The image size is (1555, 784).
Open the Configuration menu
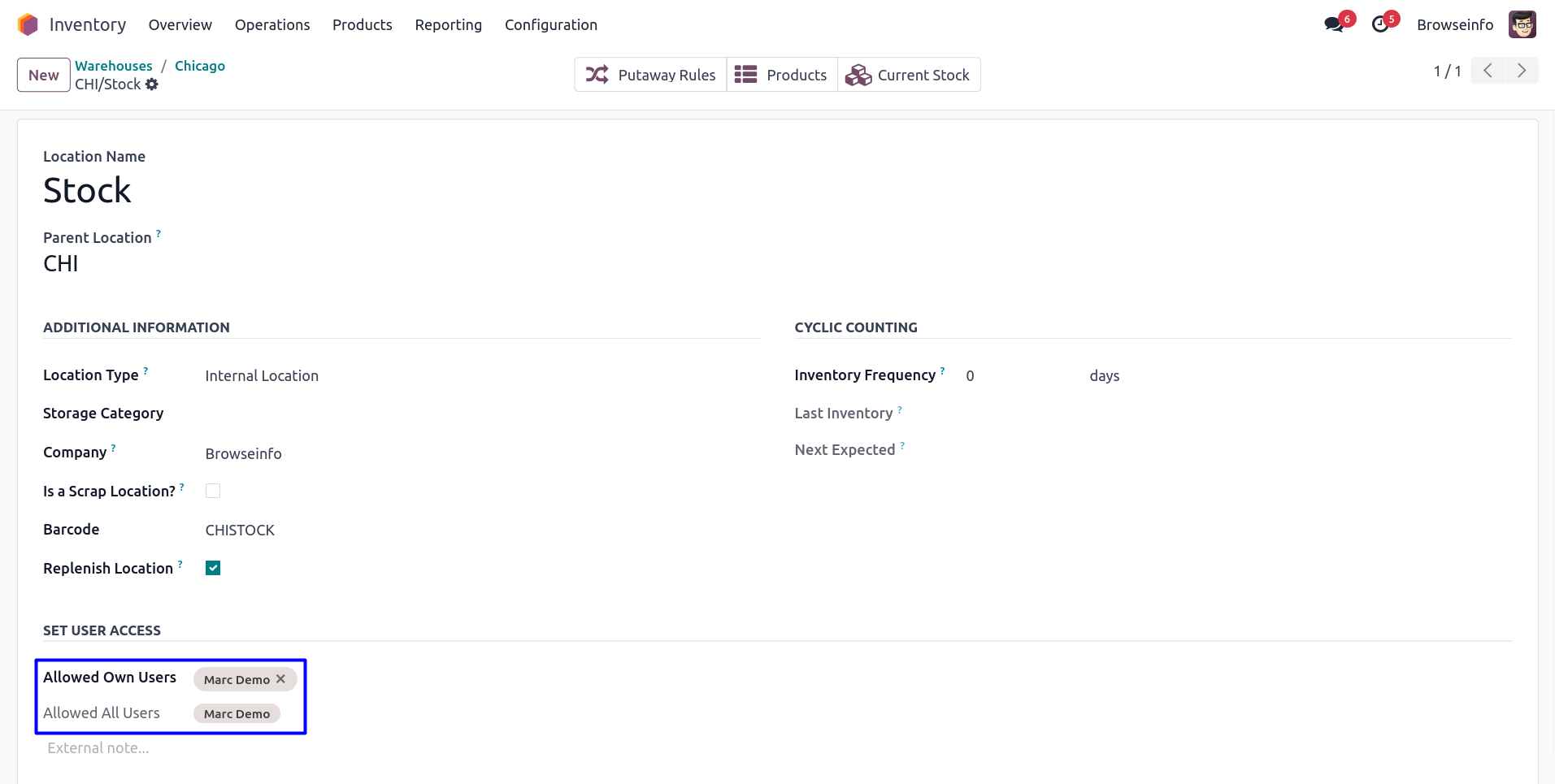pyautogui.click(x=551, y=24)
